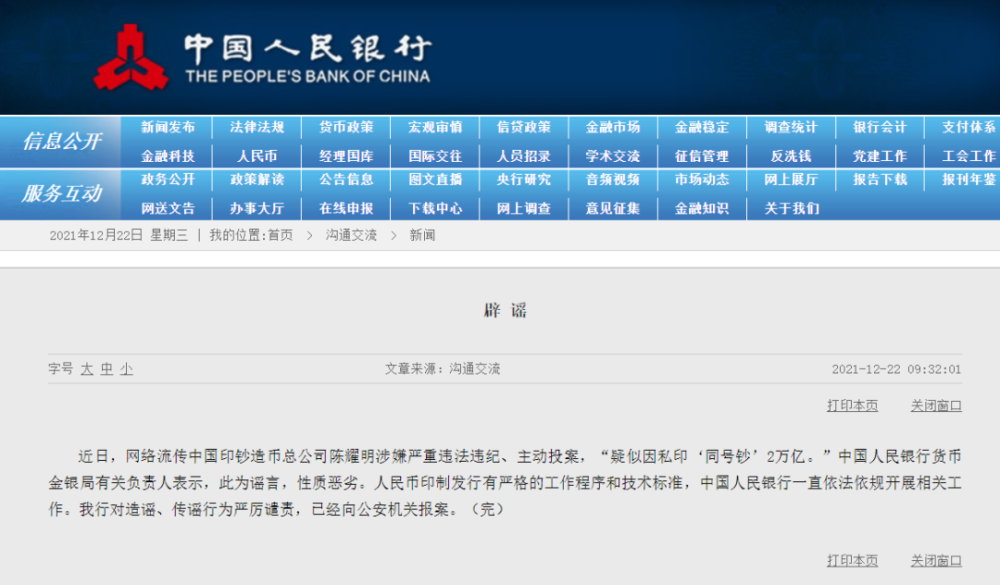Viewport: 1000px width, 585px height.
Task: Select 信贷政策 in navigation
Action: click(524, 127)
